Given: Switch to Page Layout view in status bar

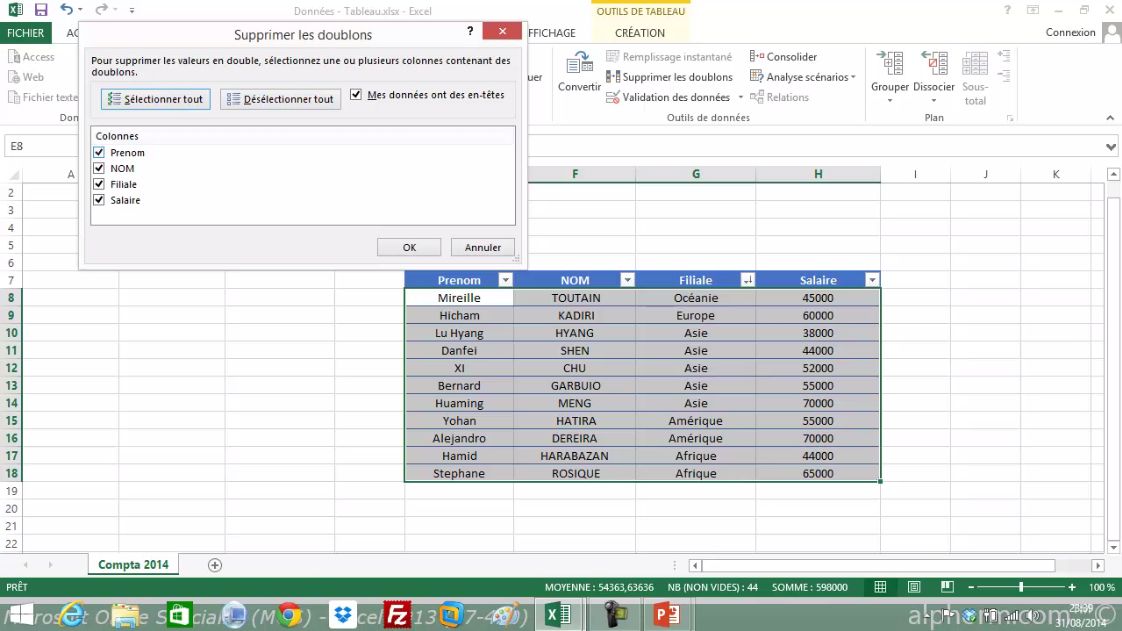Looking at the screenshot, I should coord(914,587).
